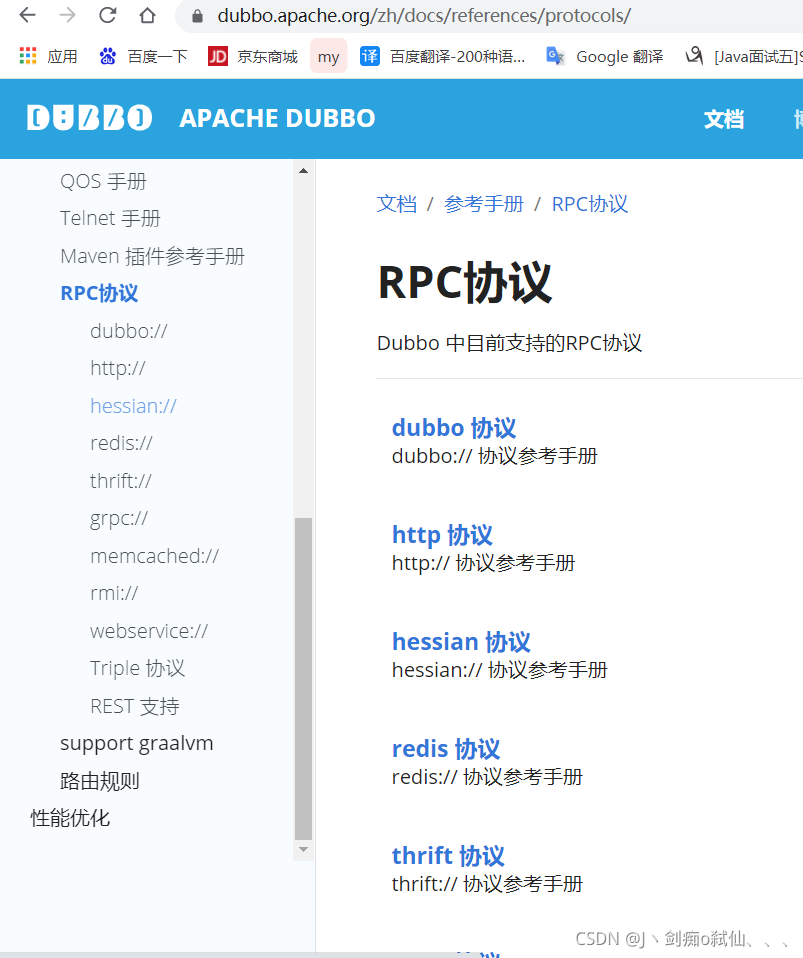Select RPC协议 in sidebar
This screenshot has height=958, width=803.
99,293
